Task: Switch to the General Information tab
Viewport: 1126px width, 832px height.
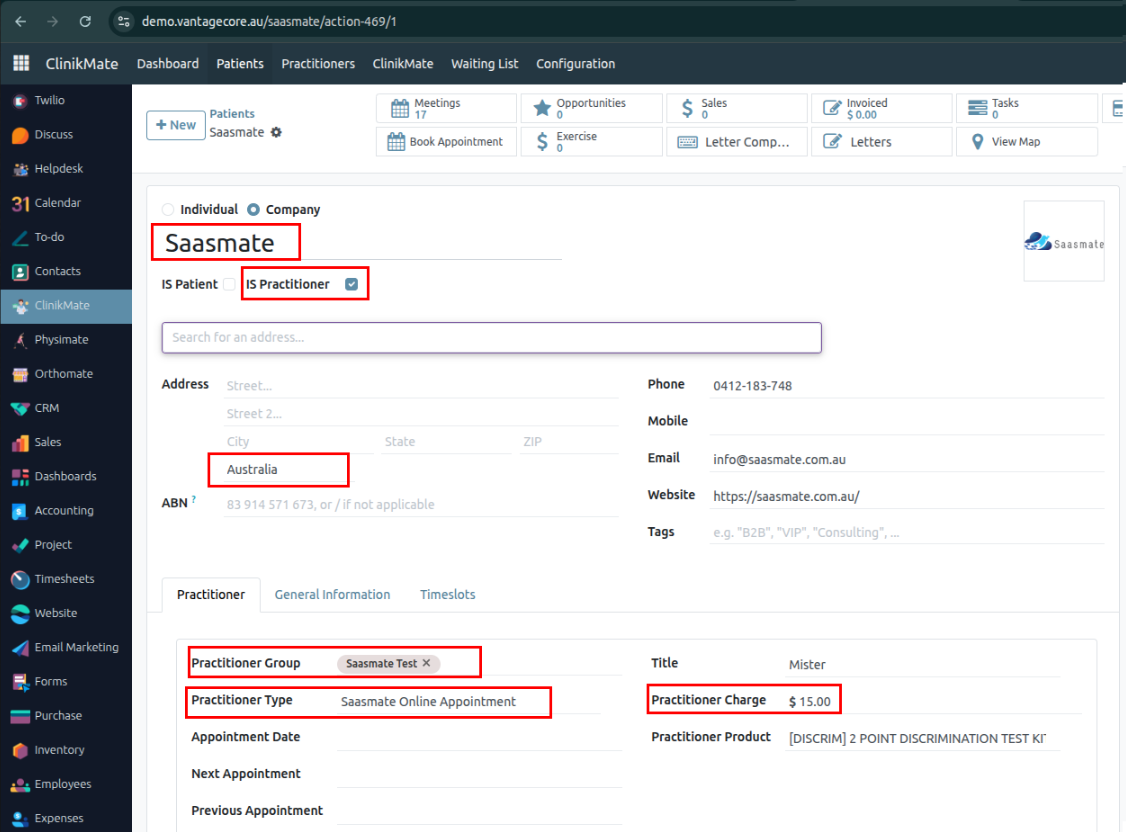Action: click(x=332, y=594)
